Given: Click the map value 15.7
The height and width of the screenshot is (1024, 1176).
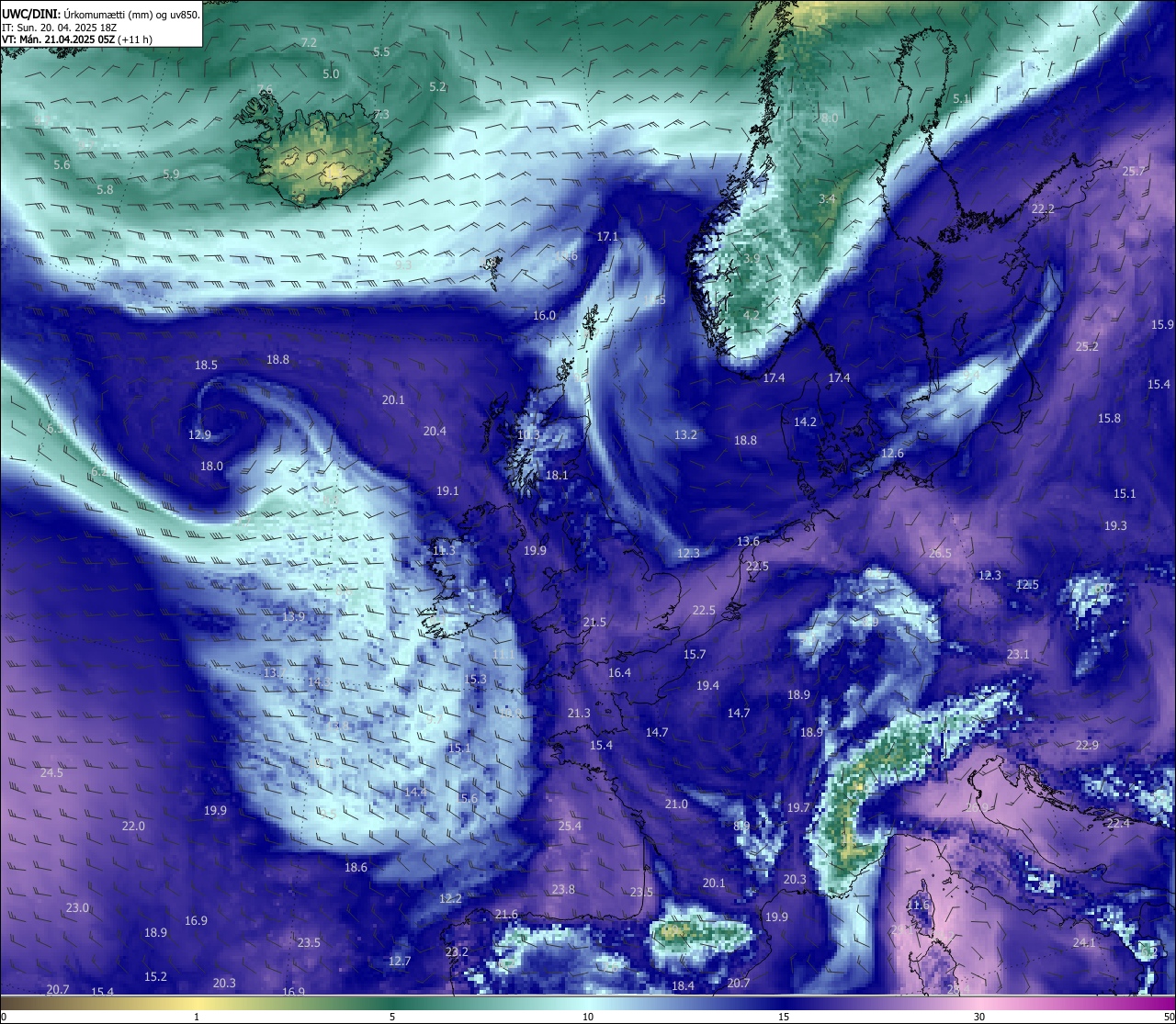Looking at the screenshot, I should pos(694,655).
